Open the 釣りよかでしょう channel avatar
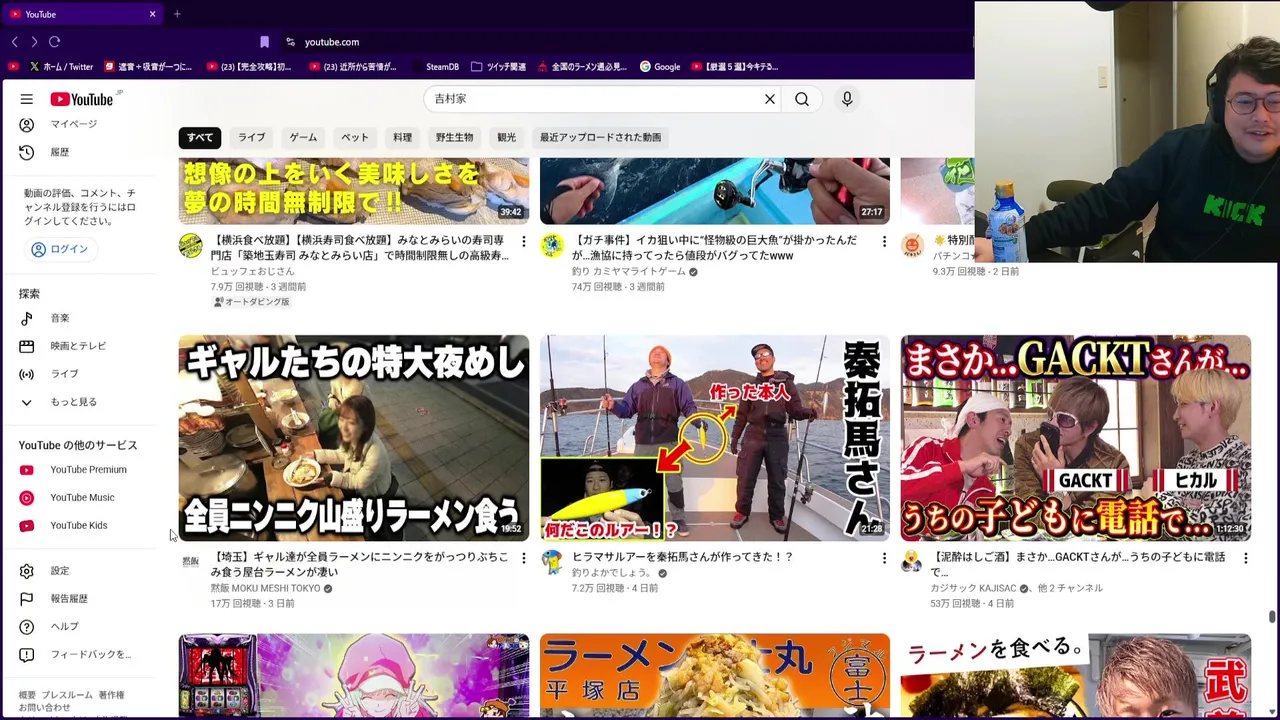This screenshot has height=720, width=1280. coord(551,562)
